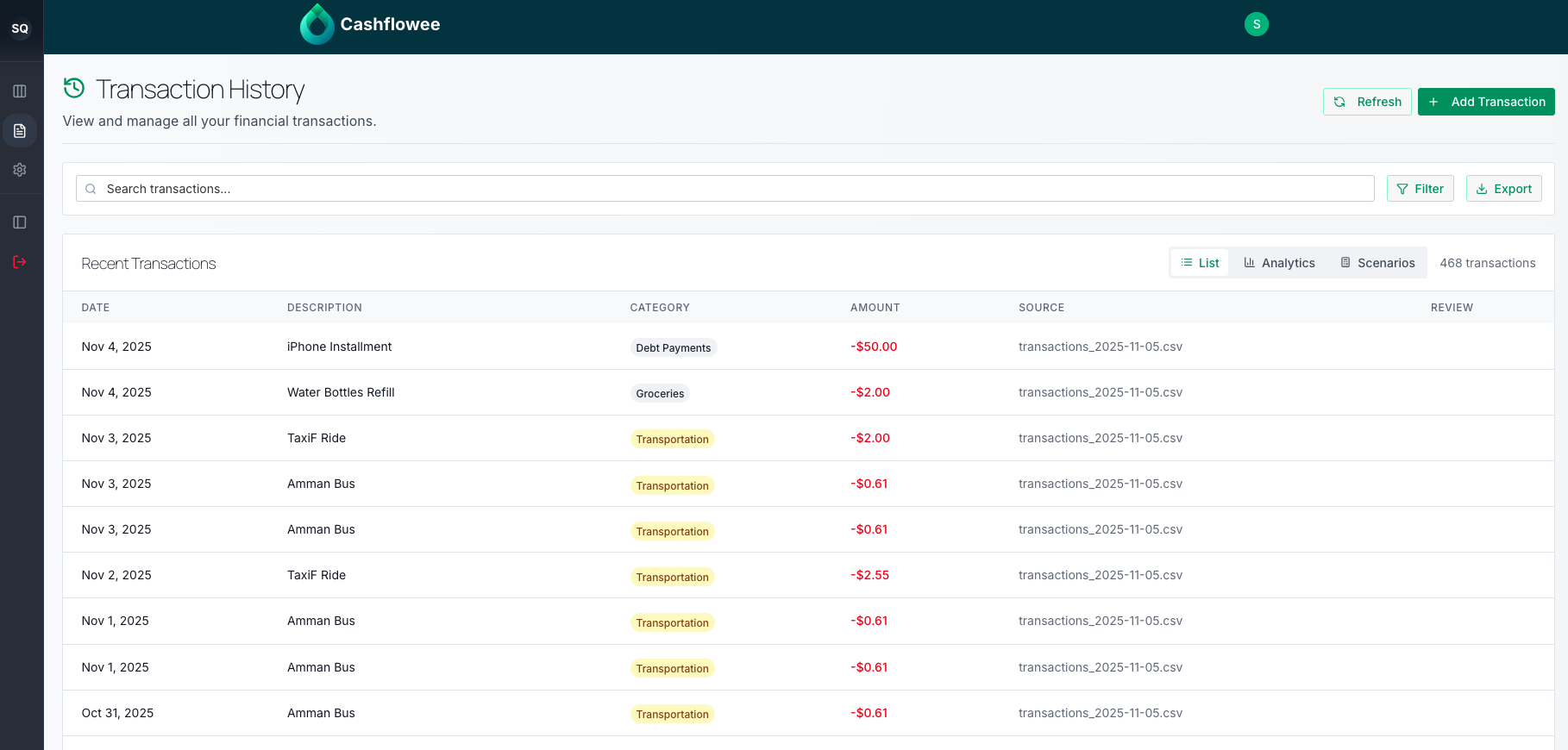Screen dimensions: 1568x750
Task: Open the settings gear icon in sidebar
Action: coord(20,170)
